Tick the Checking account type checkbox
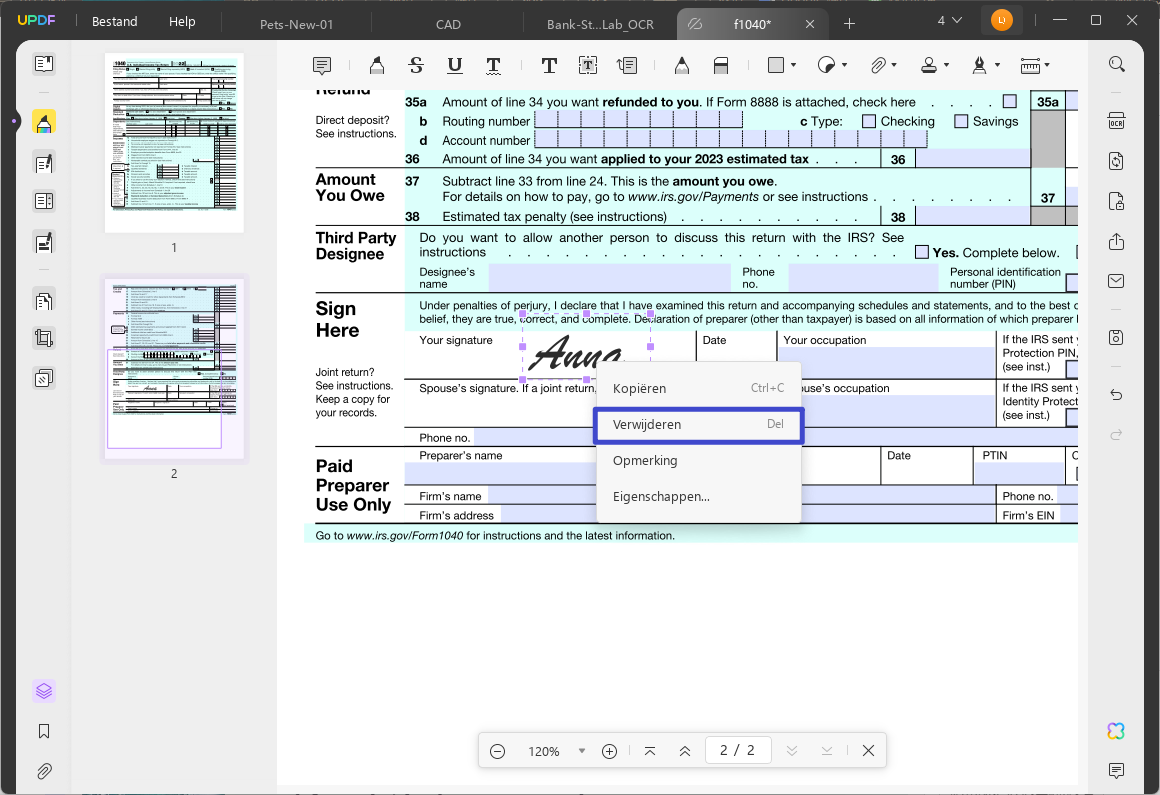The width and height of the screenshot is (1160, 795). pos(869,121)
